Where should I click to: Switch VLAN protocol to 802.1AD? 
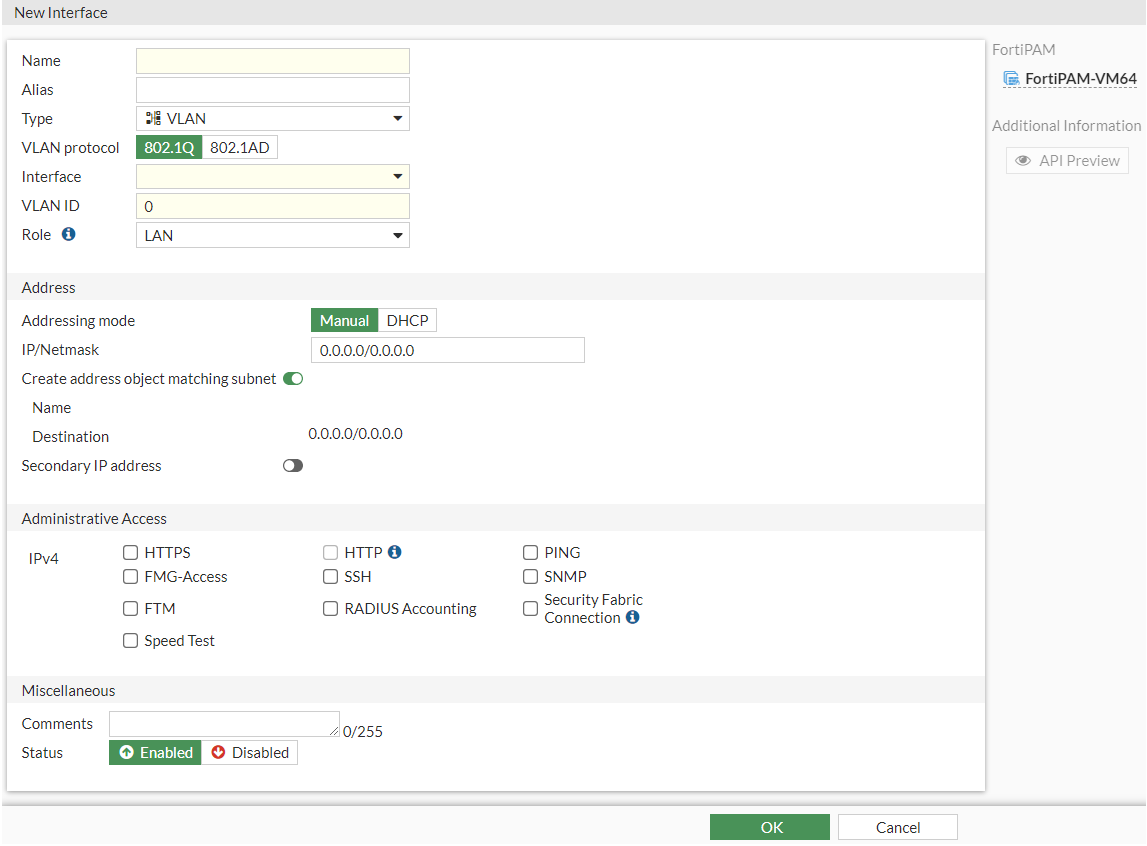(240, 146)
